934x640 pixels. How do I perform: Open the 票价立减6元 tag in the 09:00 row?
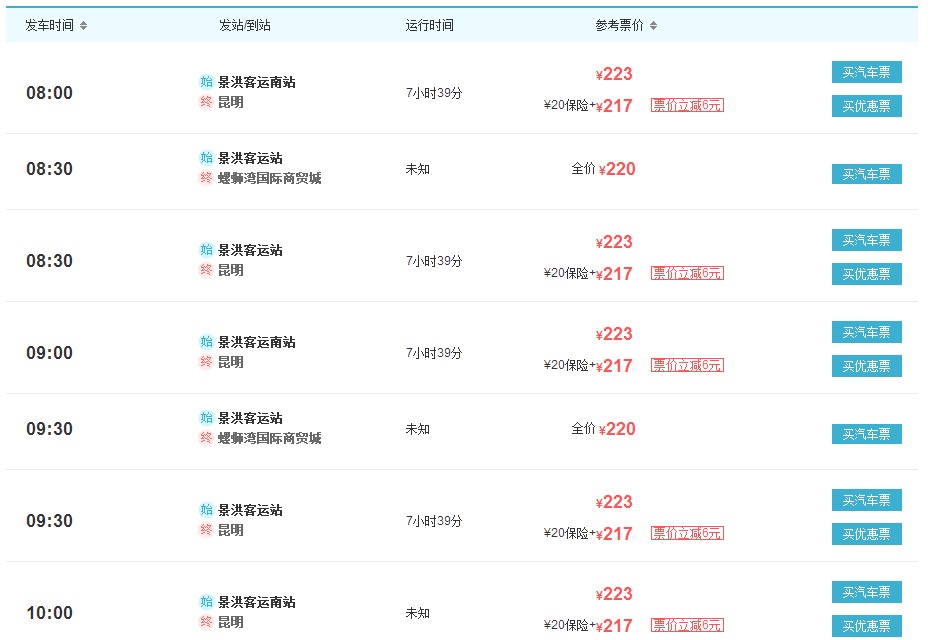687,365
